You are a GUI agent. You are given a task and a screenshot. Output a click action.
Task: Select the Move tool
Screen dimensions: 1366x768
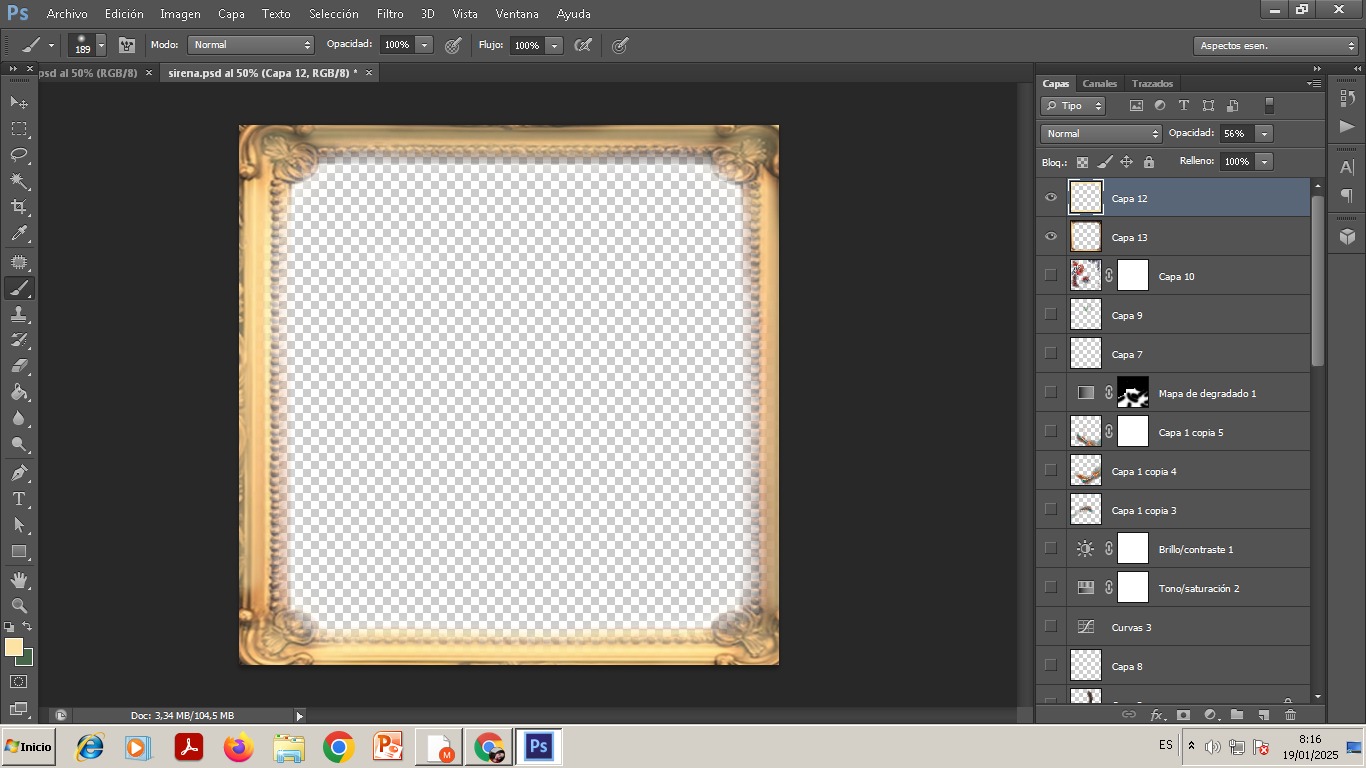click(x=19, y=102)
